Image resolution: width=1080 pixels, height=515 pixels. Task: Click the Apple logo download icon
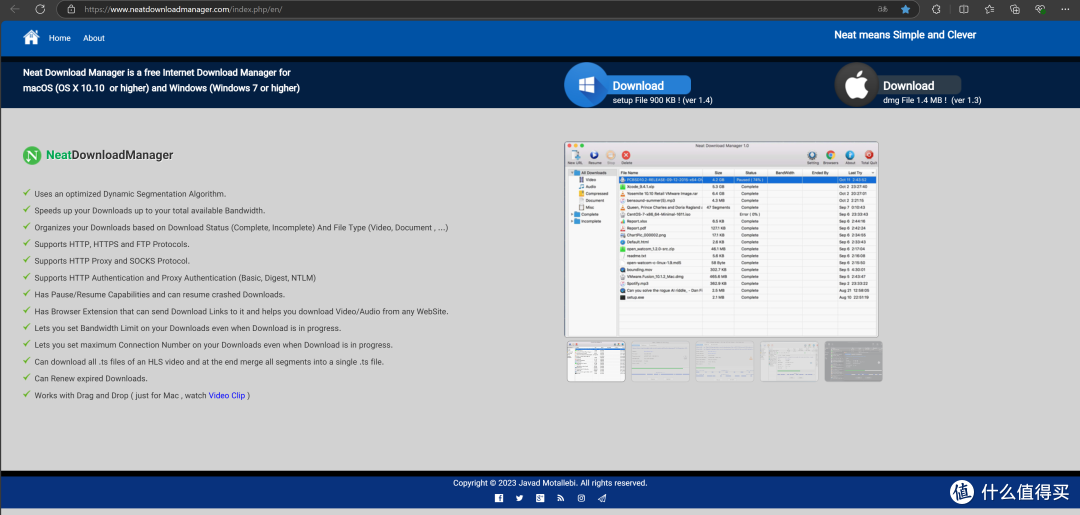tap(856, 85)
